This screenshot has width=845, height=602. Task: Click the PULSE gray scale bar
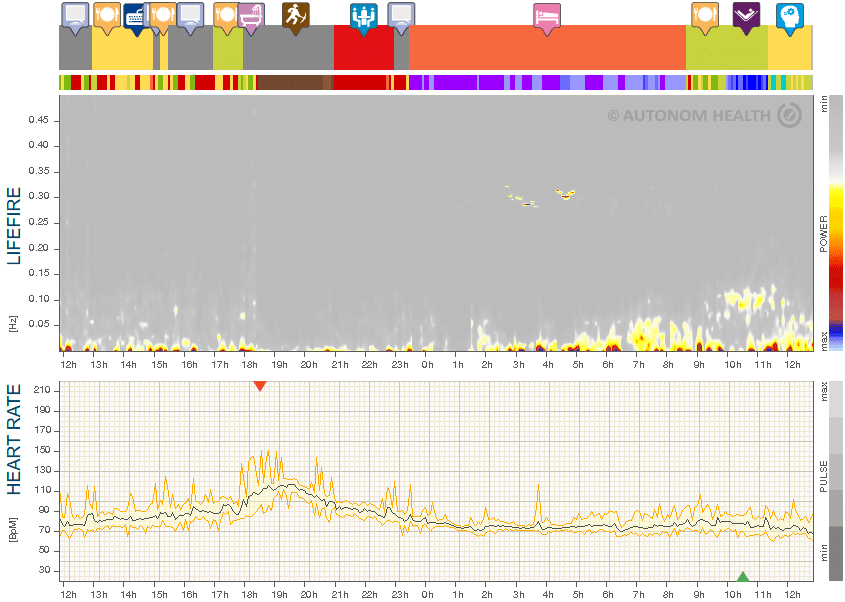[836, 481]
